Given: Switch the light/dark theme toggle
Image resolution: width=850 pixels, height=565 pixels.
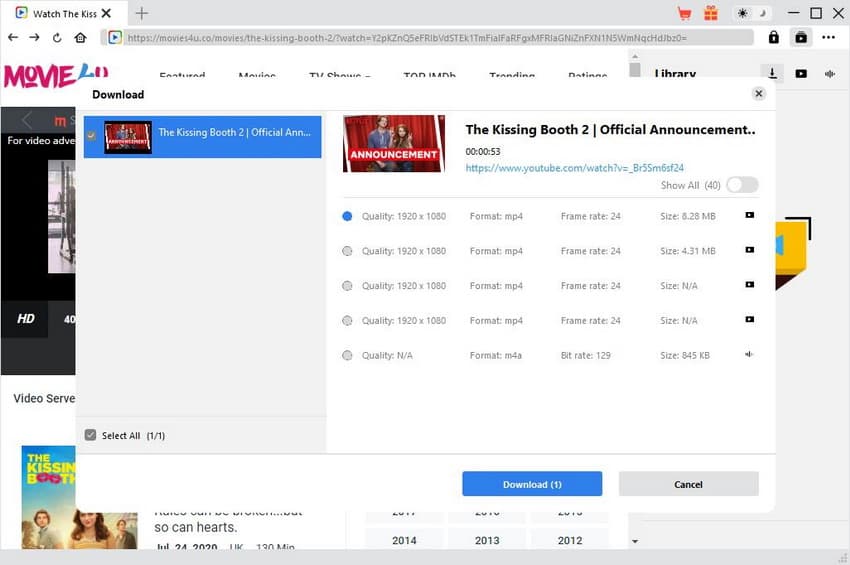Looking at the screenshot, I should (751, 14).
